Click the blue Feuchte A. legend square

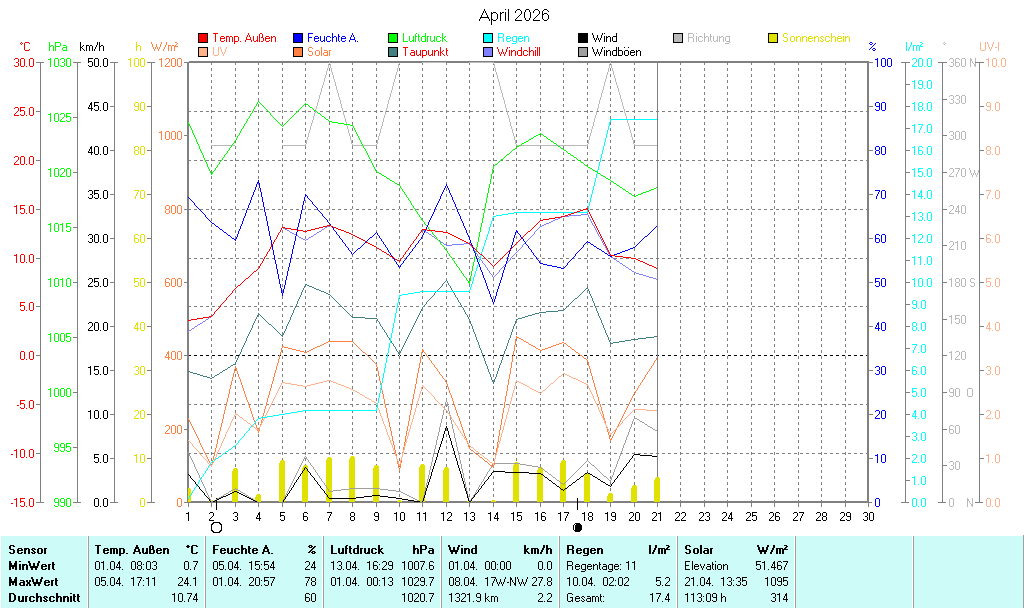coord(299,39)
